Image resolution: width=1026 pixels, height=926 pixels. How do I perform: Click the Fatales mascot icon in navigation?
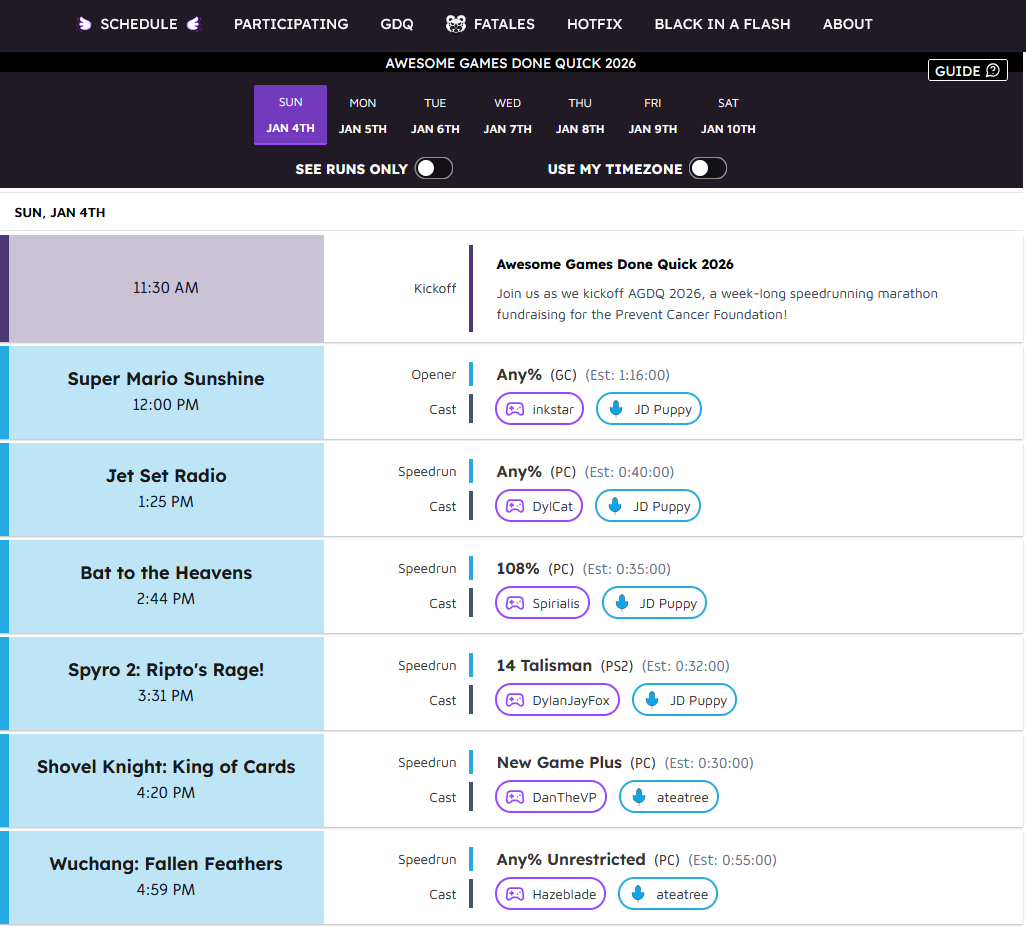[x=455, y=24]
